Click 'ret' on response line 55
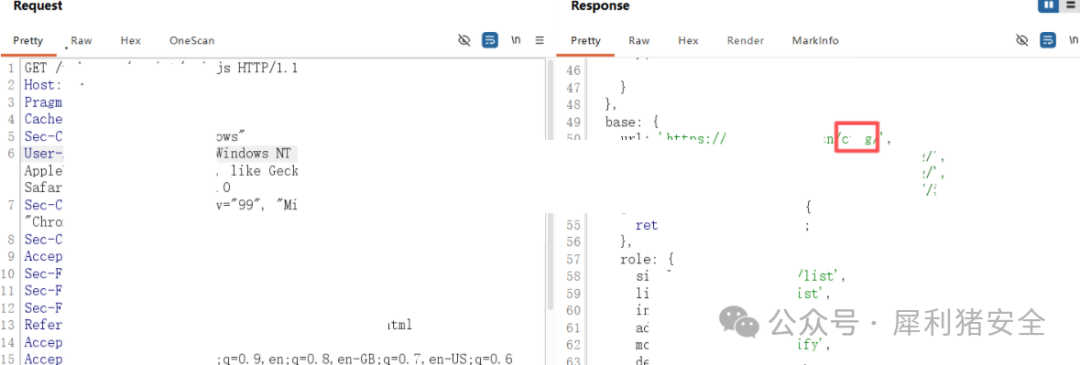Screen dimensions: 1080x365 click(647, 225)
